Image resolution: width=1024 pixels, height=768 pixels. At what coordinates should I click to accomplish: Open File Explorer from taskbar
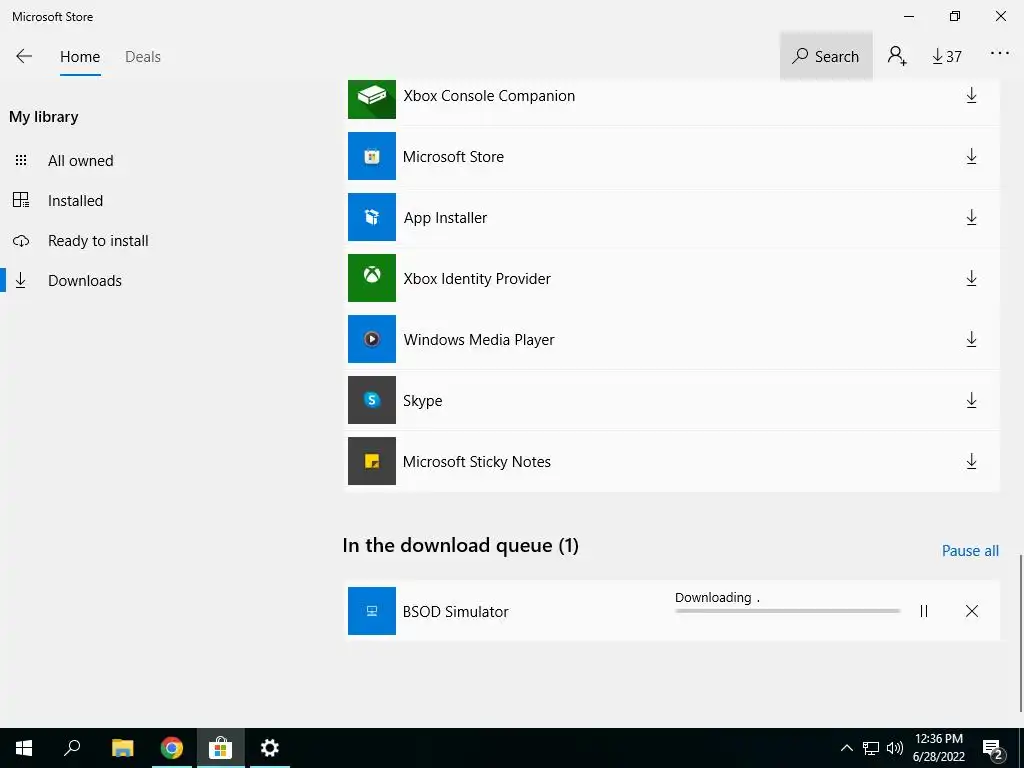click(122, 748)
